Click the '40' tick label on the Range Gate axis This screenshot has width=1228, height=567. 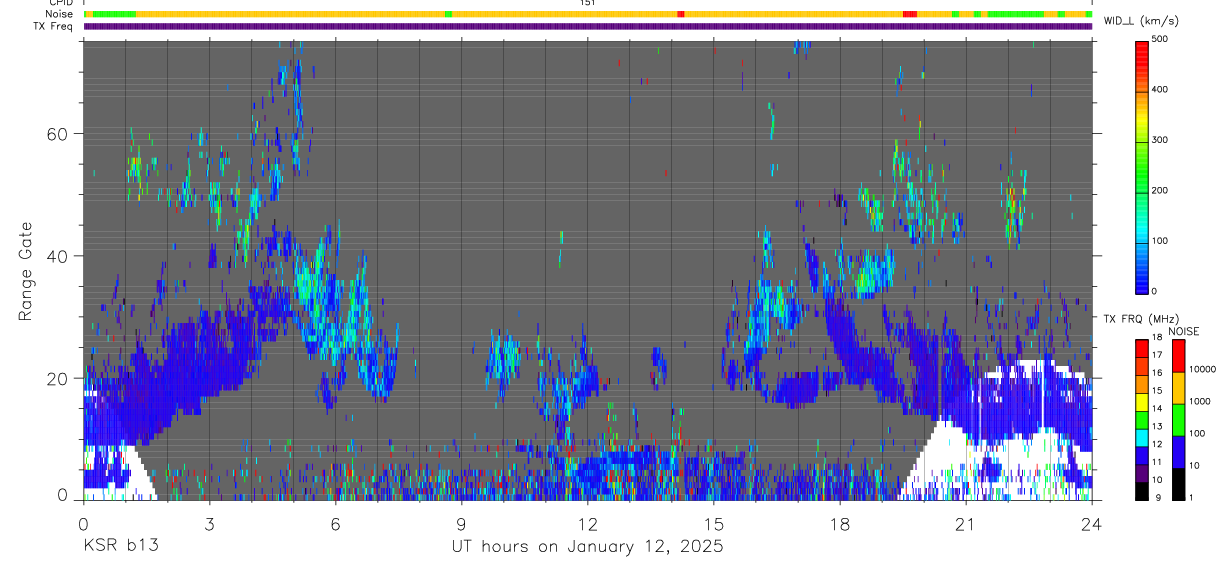(x=59, y=256)
